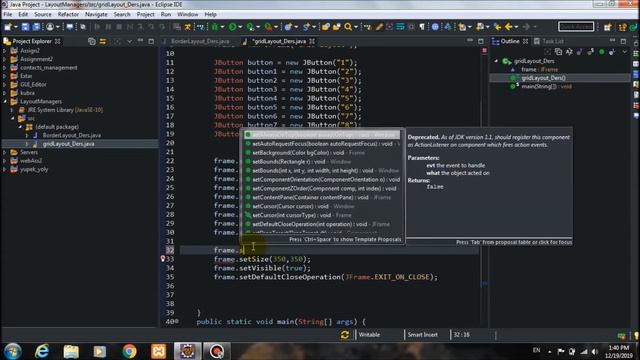Click the Back navigation arrow icon
Screen dimensions: 640x360
coord(508,27)
